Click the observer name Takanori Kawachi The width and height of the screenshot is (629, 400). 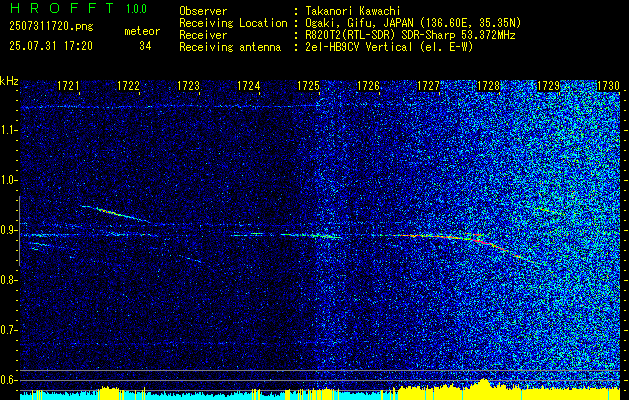pyautogui.click(x=353, y=11)
